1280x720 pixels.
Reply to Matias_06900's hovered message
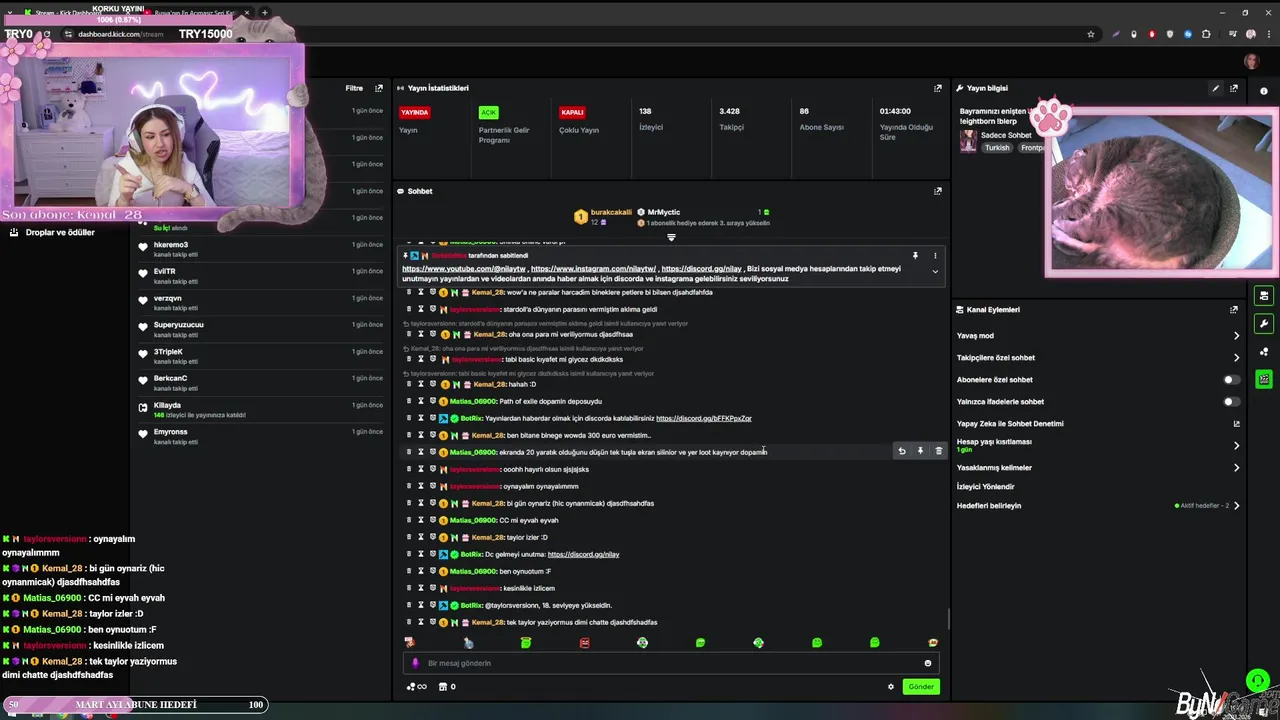pyautogui.click(x=902, y=451)
